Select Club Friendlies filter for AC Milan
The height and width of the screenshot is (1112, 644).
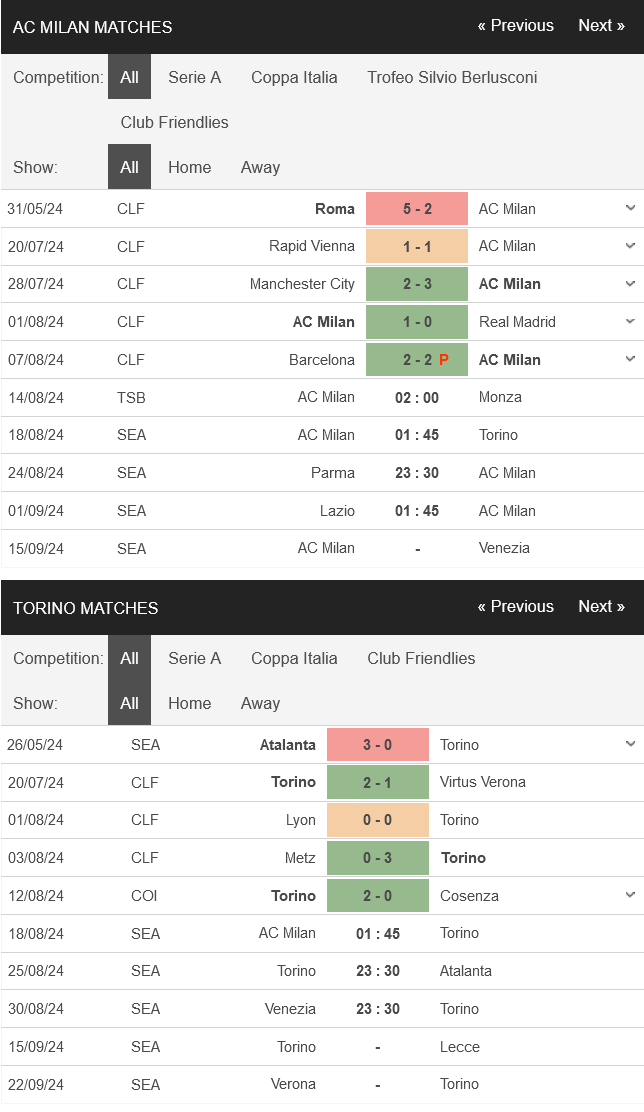point(174,122)
